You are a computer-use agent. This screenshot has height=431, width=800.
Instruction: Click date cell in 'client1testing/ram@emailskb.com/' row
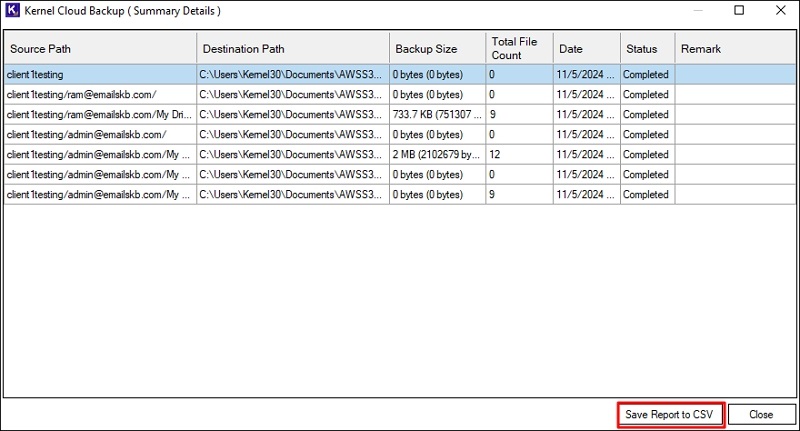pyautogui.click(x=587, y=94)
